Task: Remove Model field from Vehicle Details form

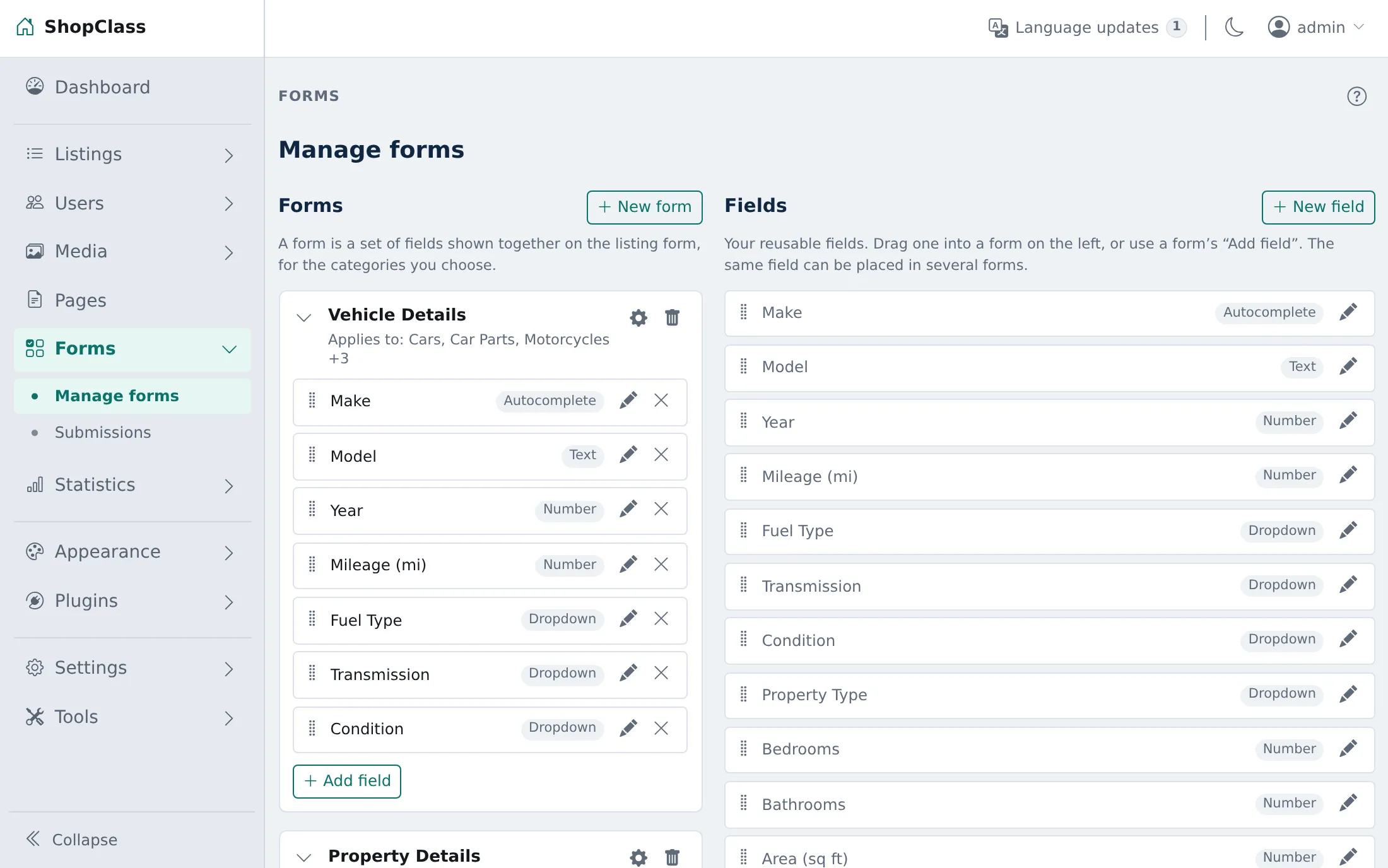Action: pos(661,455)
